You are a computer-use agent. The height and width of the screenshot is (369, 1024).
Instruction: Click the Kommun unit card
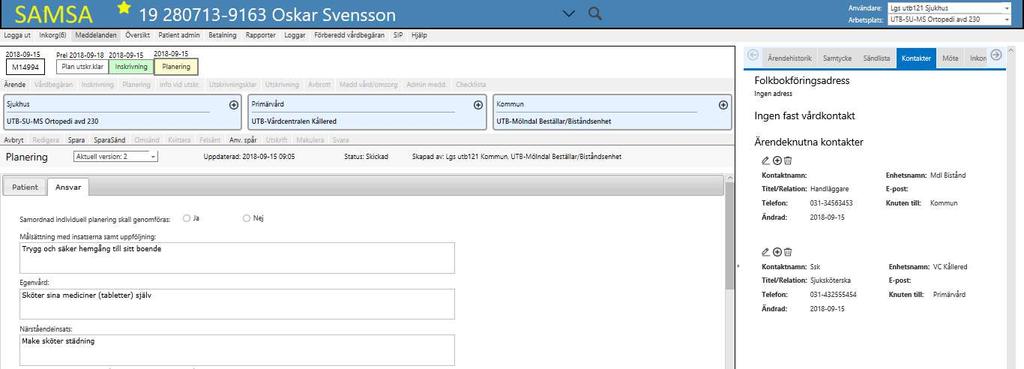[612, 113]
